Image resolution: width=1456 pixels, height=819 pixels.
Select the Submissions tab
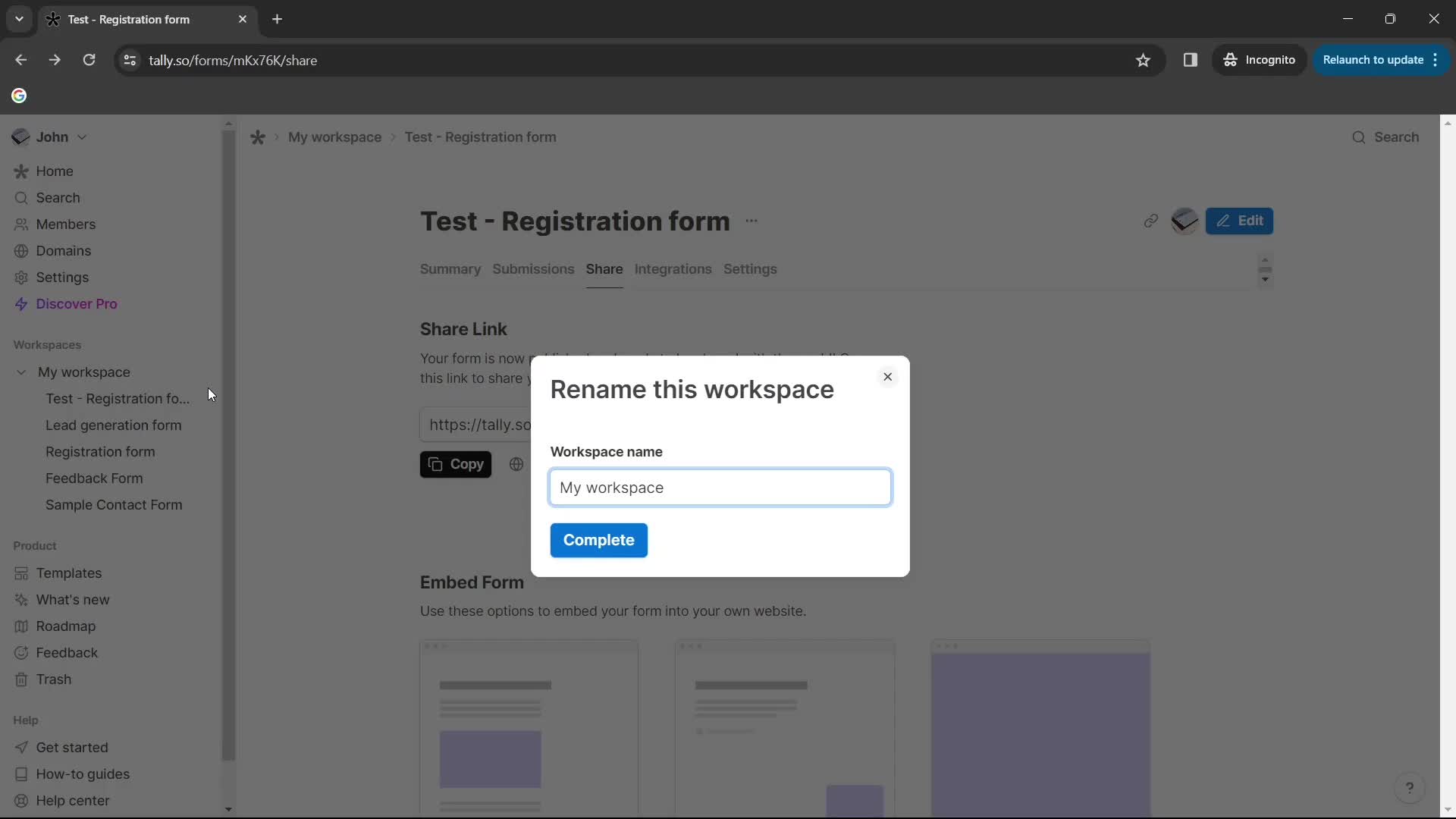coord(534,269)
